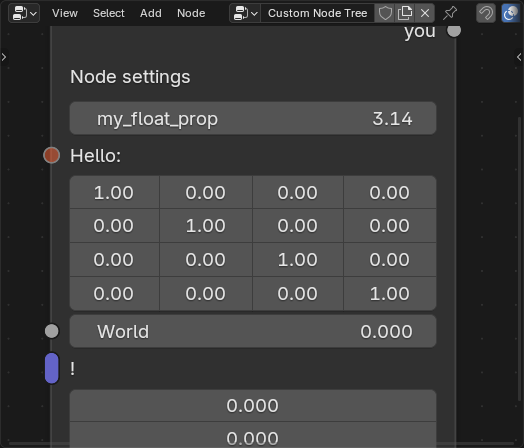Click matrix cell in row two, column four
524x448 pixels.
pyautogui.click(x=390, y=226)
